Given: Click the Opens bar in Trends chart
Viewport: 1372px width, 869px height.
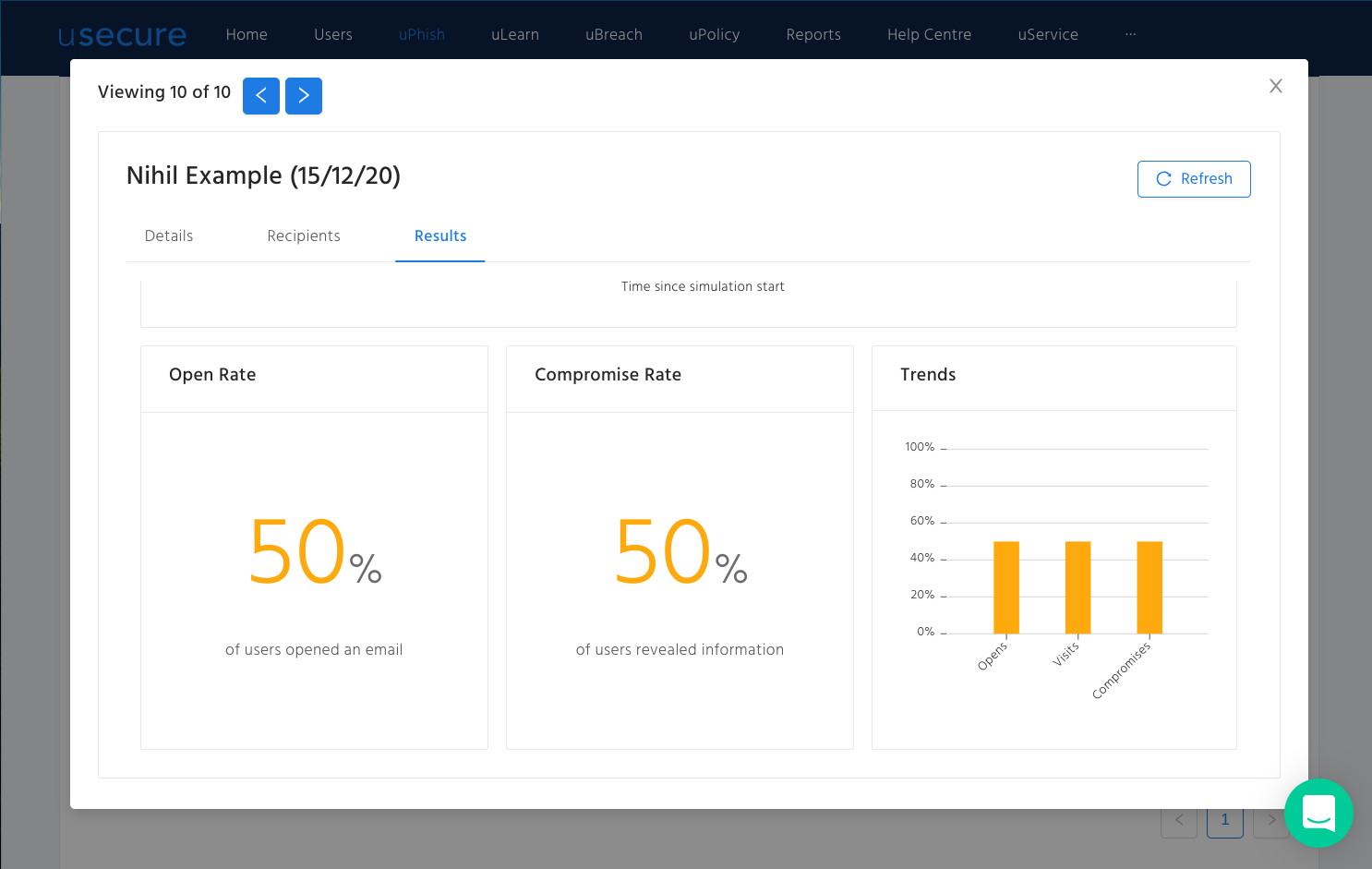Looking at the screenshot, I should (x=1006, y=587).
